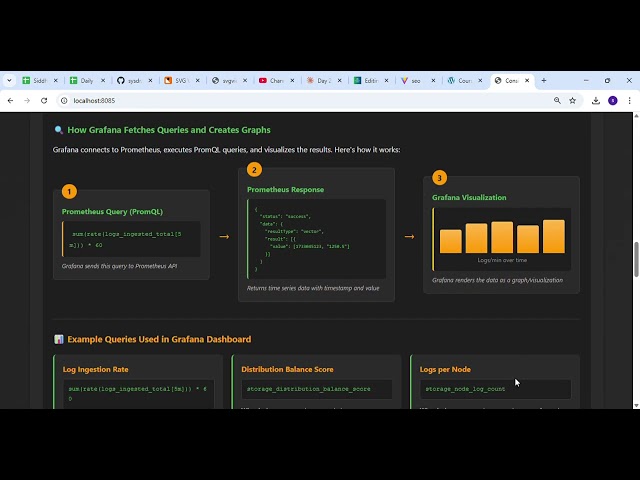The image size is (640, 480).
Task: Open a new tab with plus button
Action: pos(544,80)
